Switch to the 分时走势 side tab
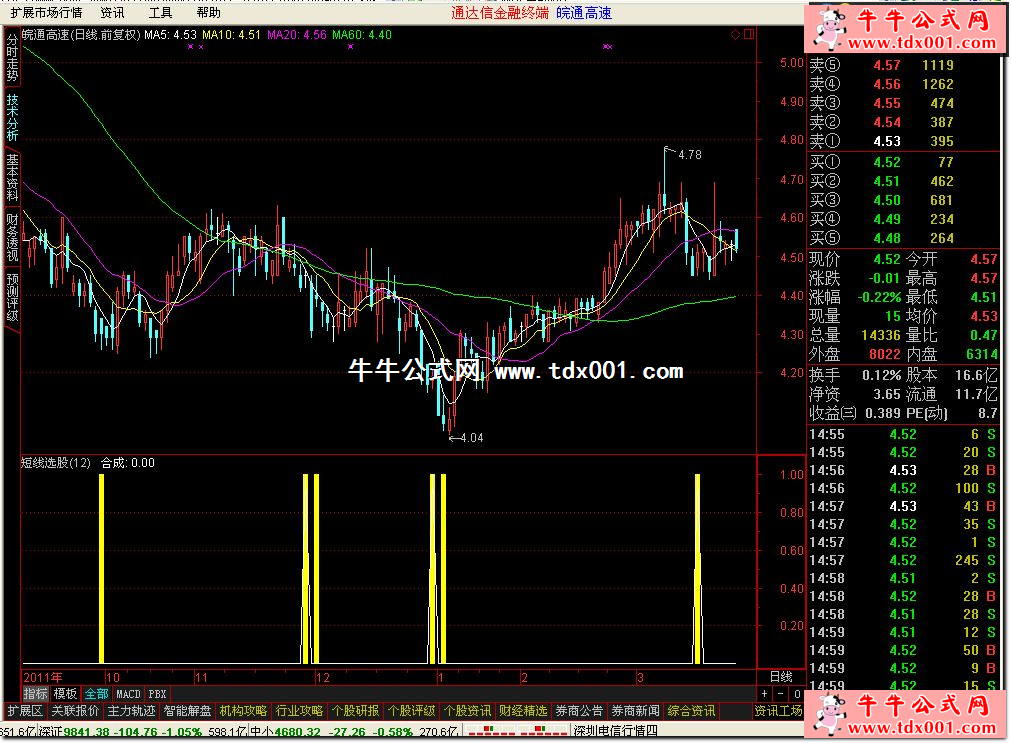The image size is (1011, 743). 12,57
